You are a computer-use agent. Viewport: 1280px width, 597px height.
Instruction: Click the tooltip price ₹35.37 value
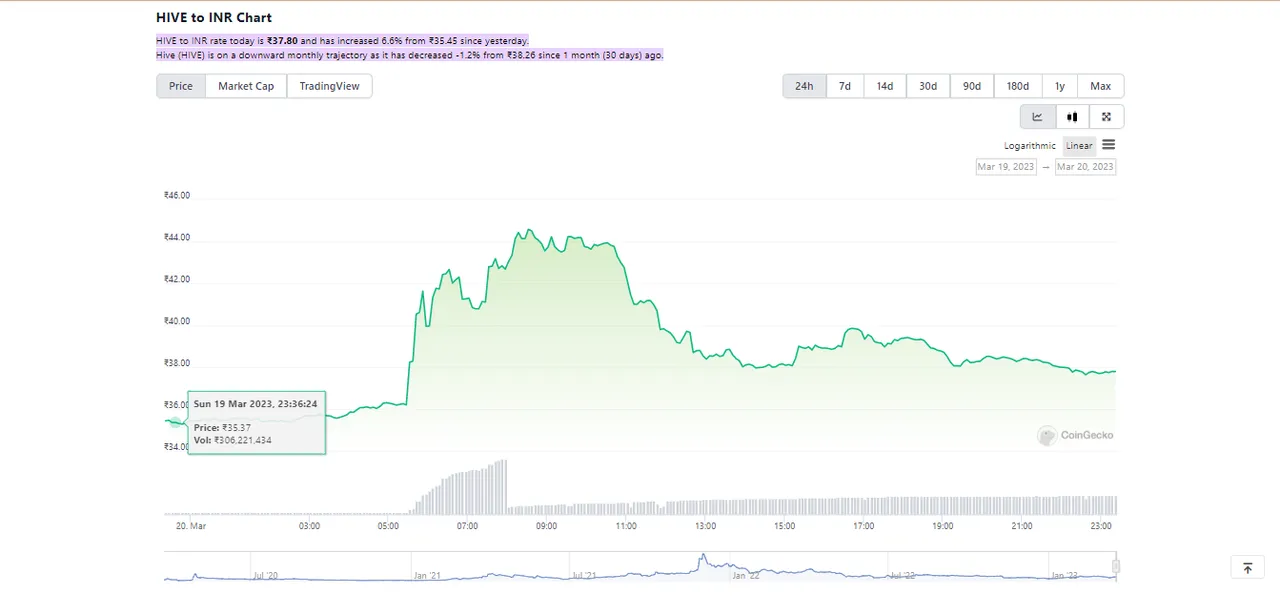point(236,428)
